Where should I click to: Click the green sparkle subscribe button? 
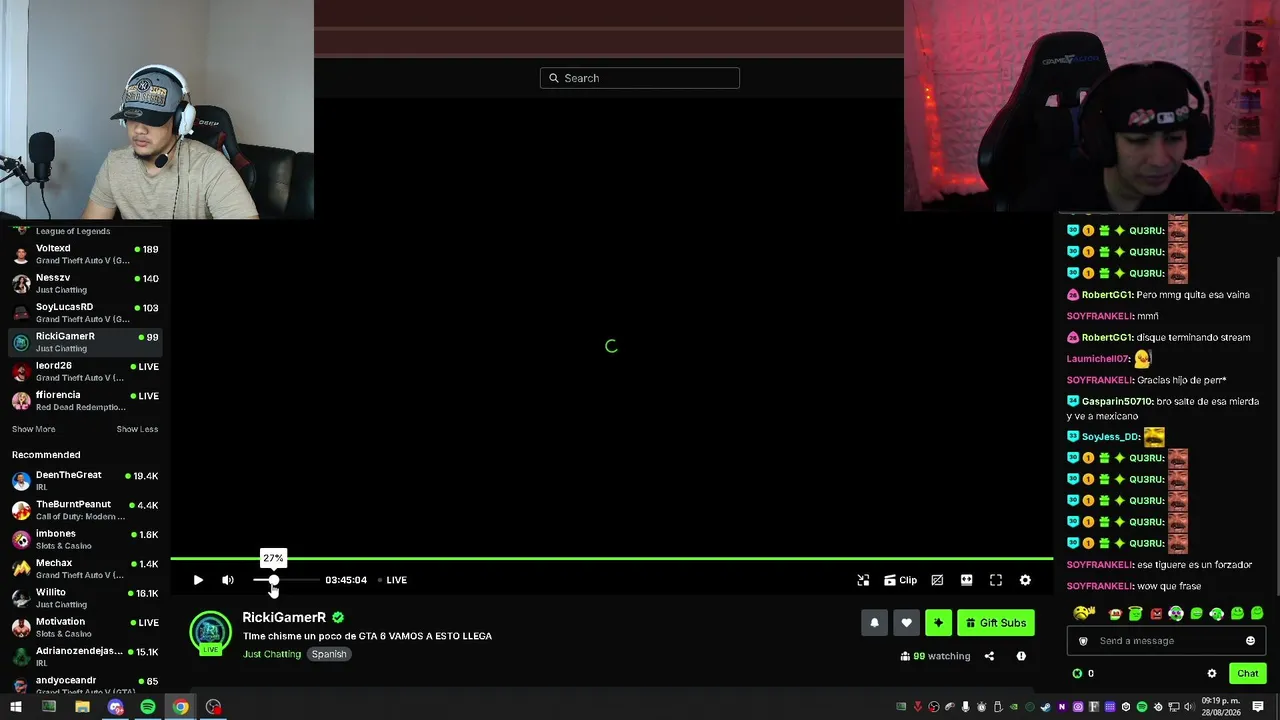click(938, 623)
